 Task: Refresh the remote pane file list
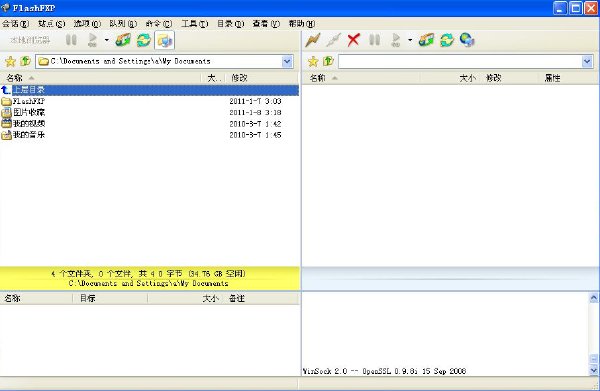pyautogui.click(x=447, y=40)
